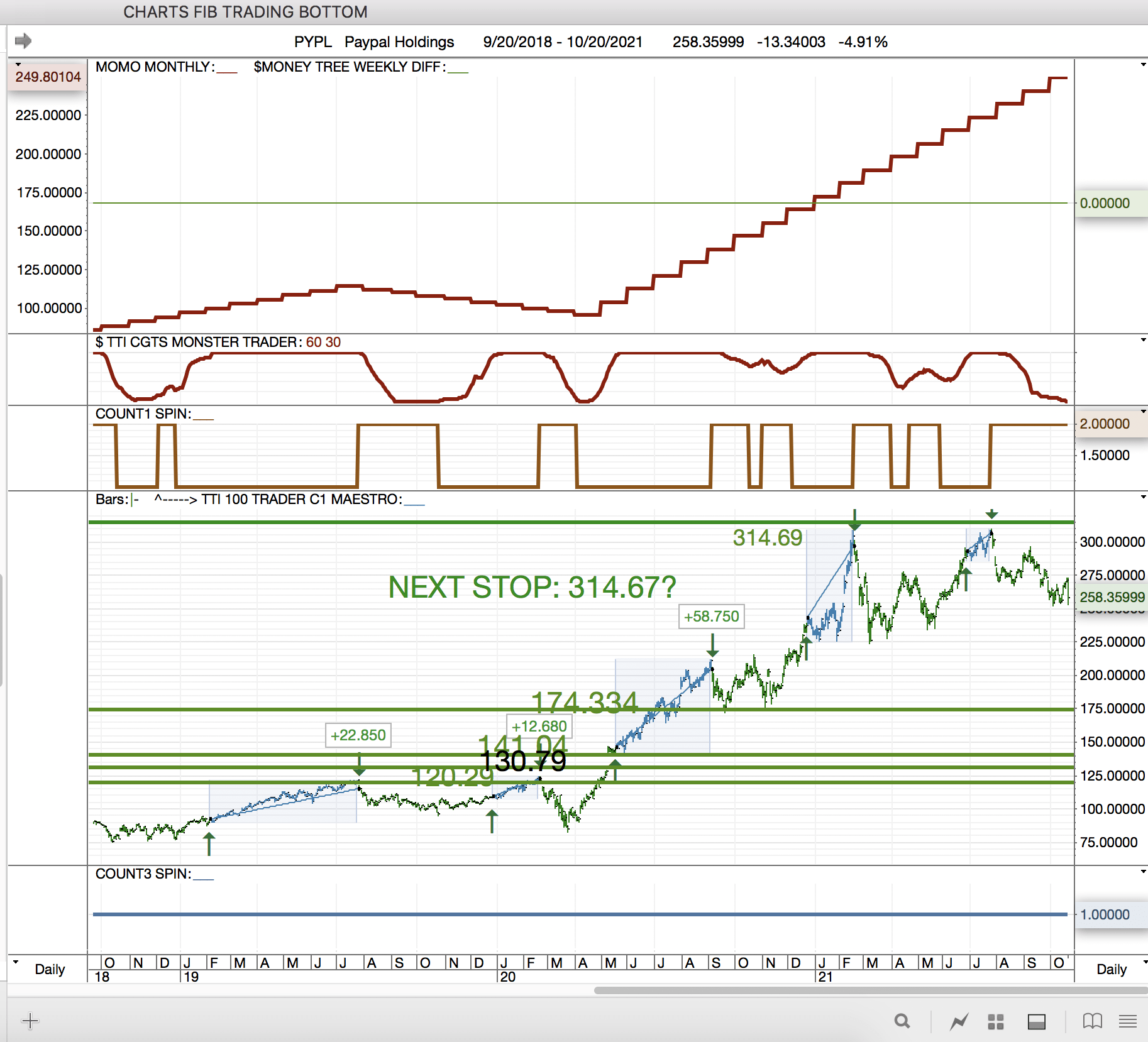This screenshot has width=1148, height=1042.
Task: Click the 1.00000 COUNT3 value tag
Action: [x=1110, y=914]
